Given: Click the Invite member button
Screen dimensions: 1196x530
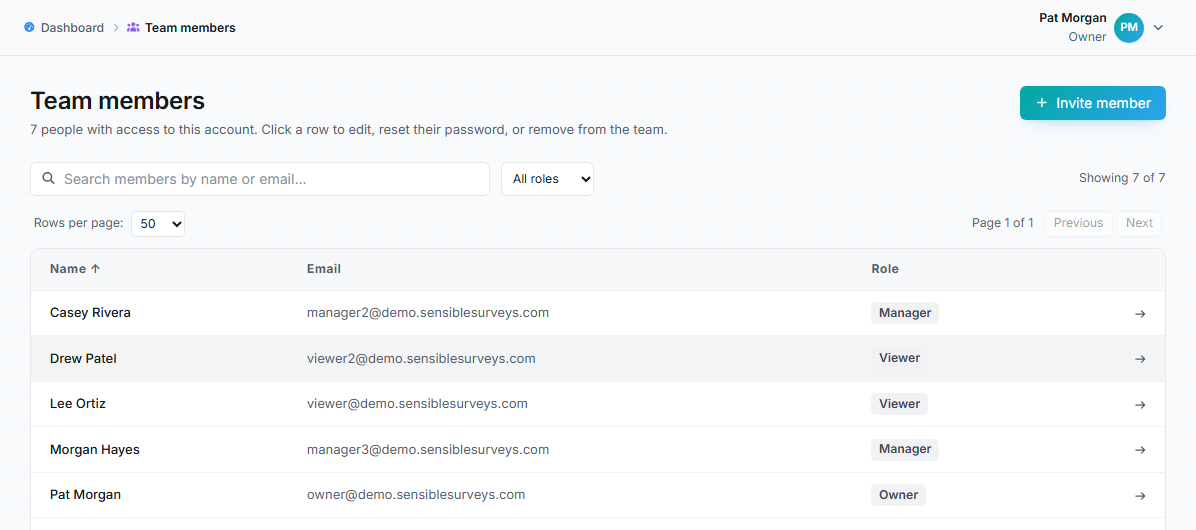Looking at the screenshot, I should (x=1092, y=103).
